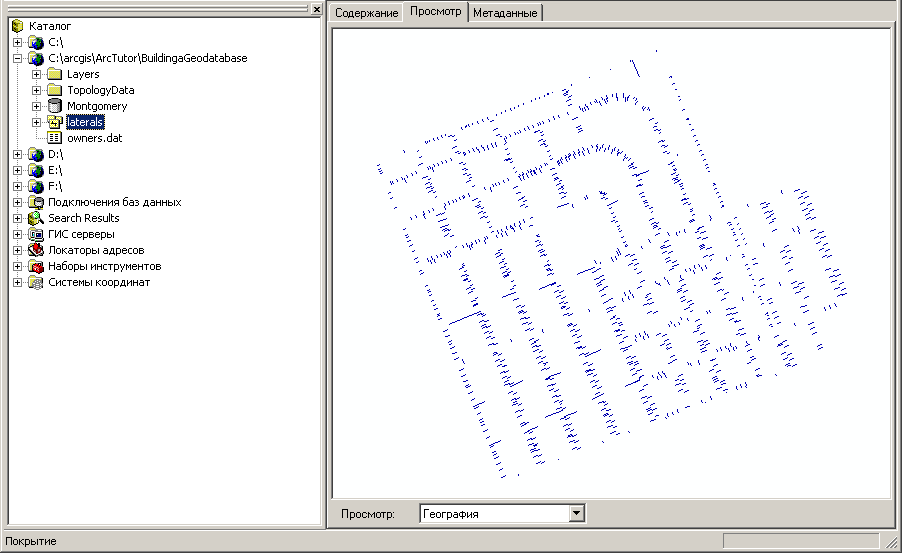
Task: Click the Наборы инструментов toolbox icon
Action: 36,266
